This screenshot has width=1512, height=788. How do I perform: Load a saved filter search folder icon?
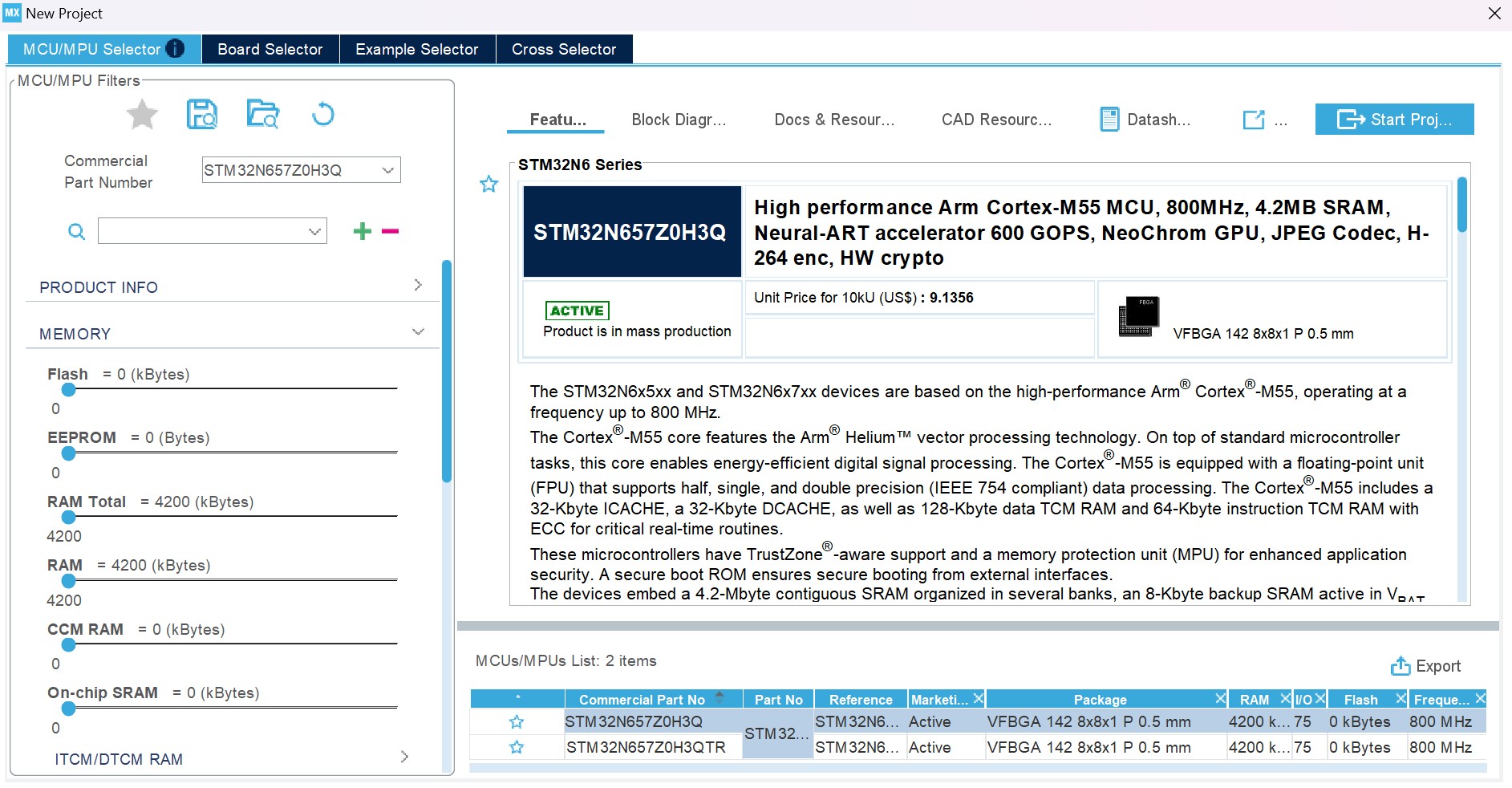pyautogui.click(x=262, y=115)
